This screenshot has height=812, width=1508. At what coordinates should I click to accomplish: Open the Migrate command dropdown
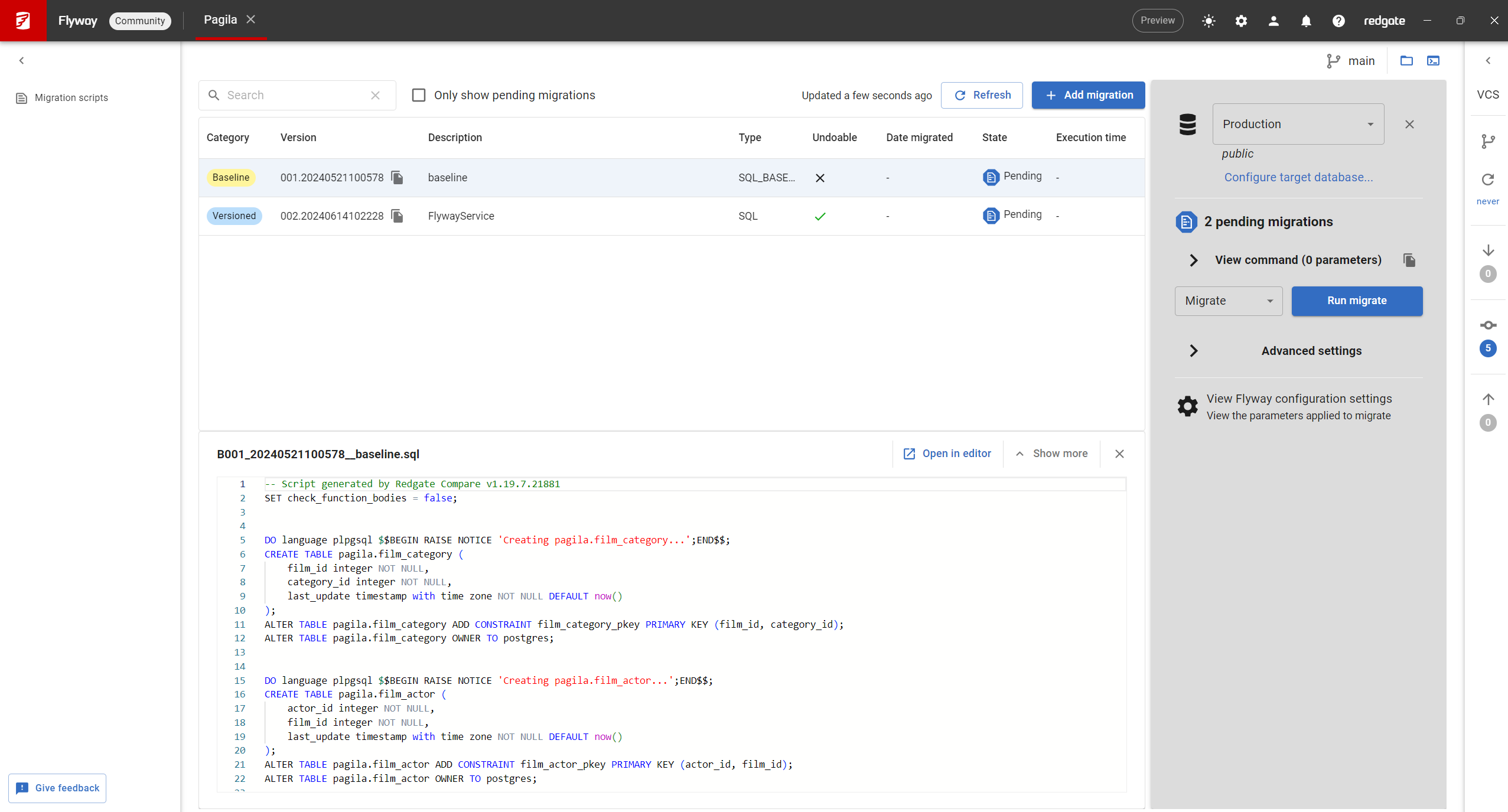(1227, 301)
